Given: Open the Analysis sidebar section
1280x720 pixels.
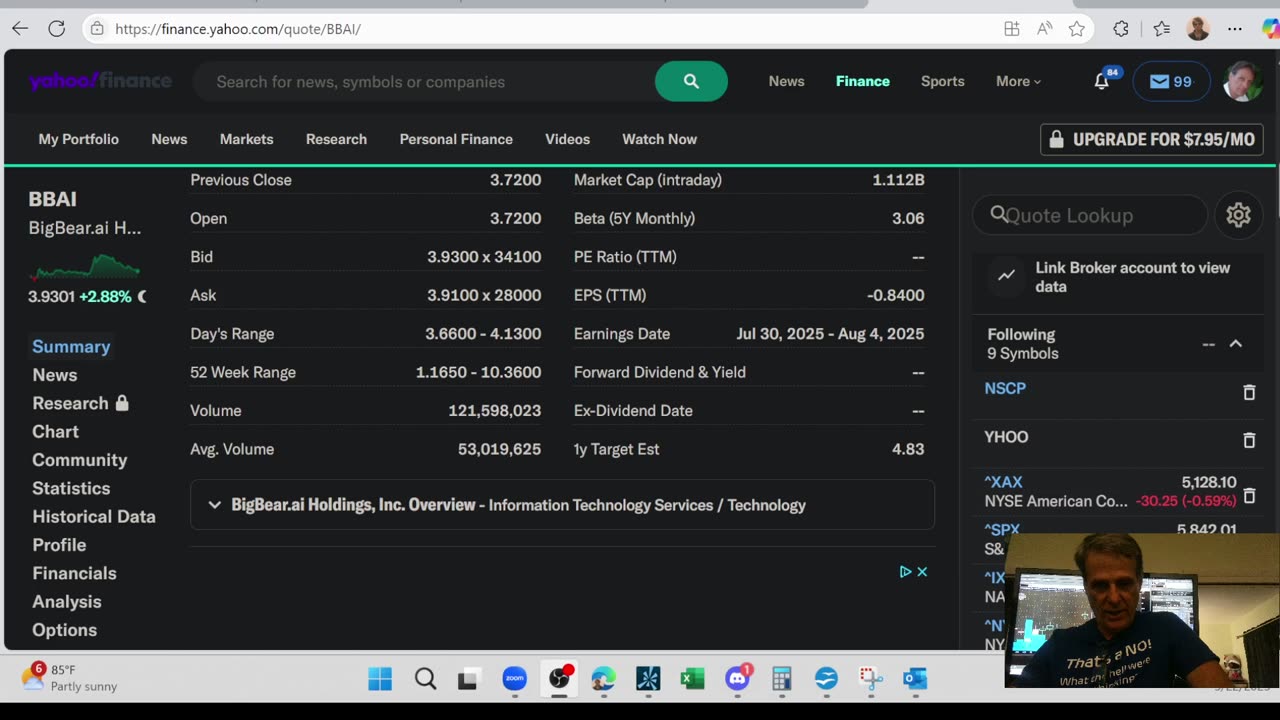Looking at the screenshot, I should coord(66,602).
